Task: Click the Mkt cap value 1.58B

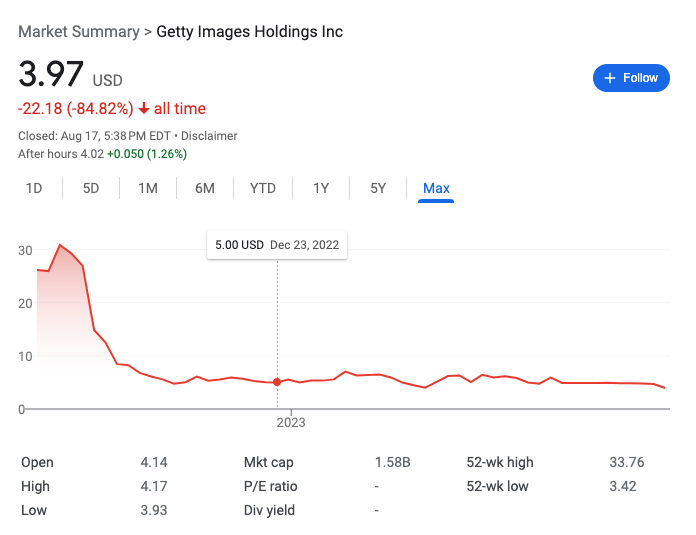Action: [x=392, y=462]
